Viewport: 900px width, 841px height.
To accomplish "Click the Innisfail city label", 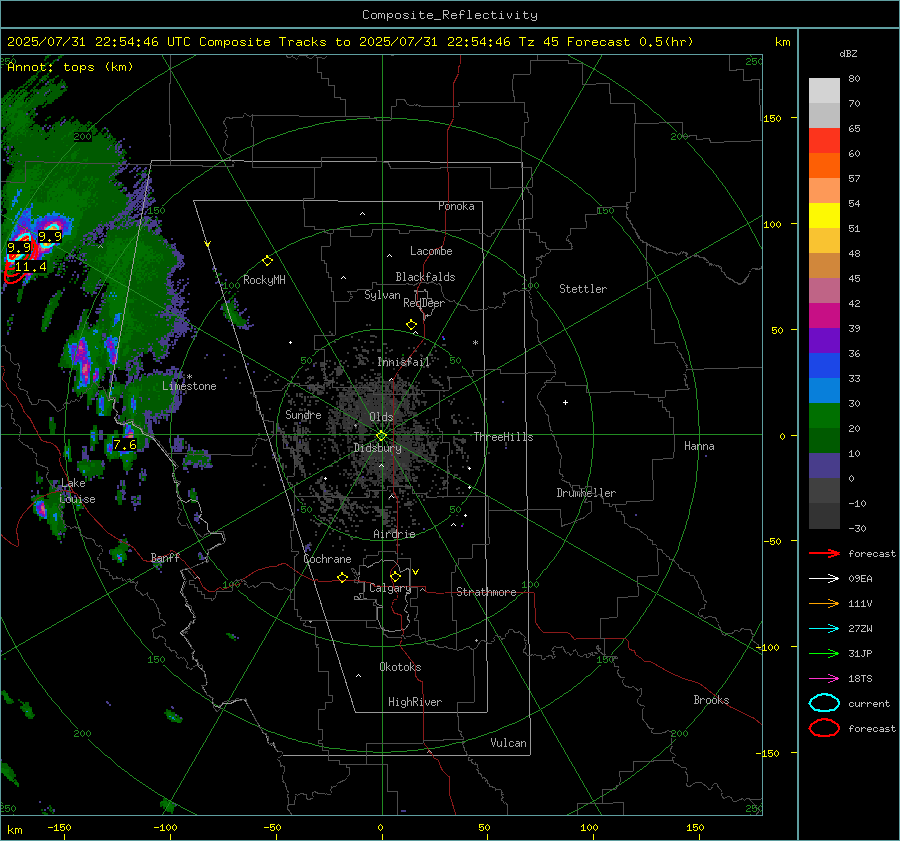I will [404, 362].
